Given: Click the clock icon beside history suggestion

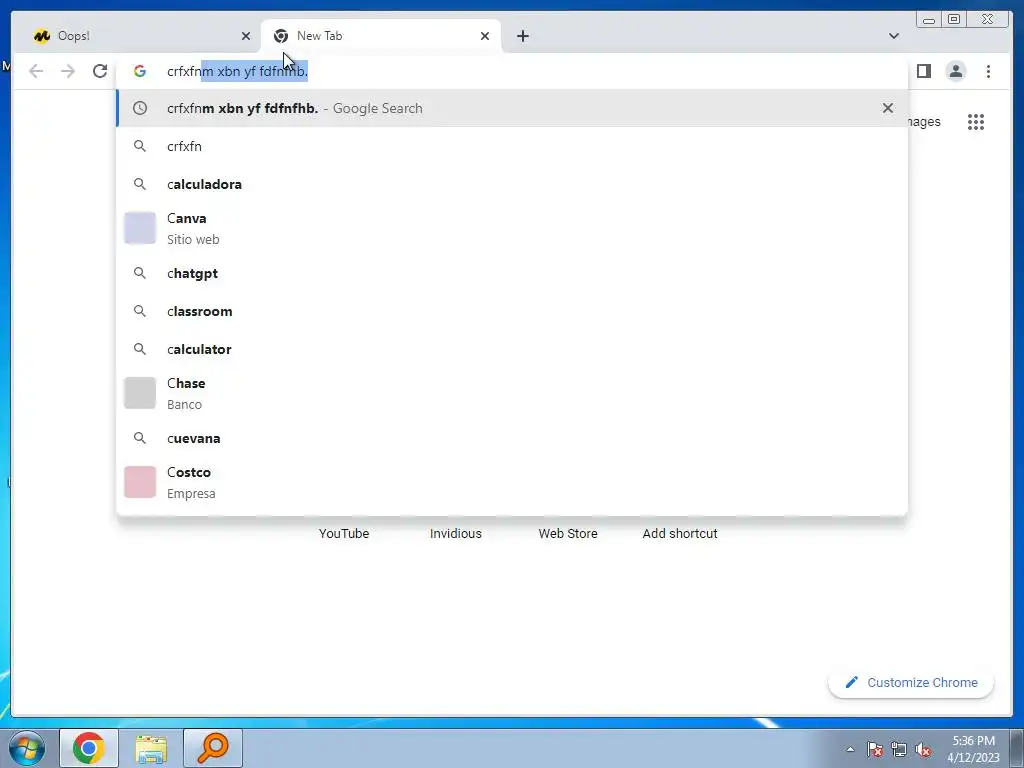Looking at the screenshot, I should (x=140, y=108).
